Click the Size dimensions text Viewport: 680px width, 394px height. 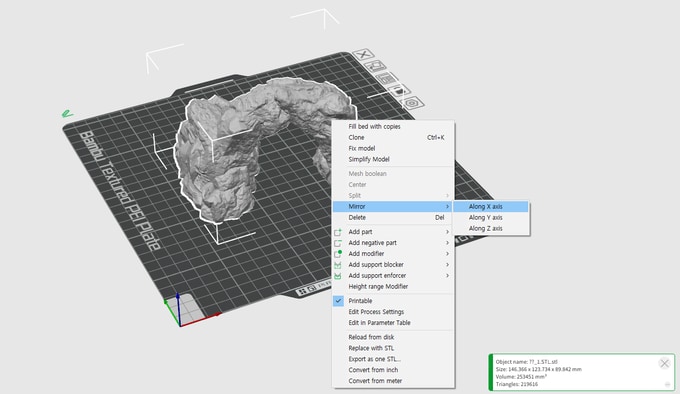pos(539,369)
